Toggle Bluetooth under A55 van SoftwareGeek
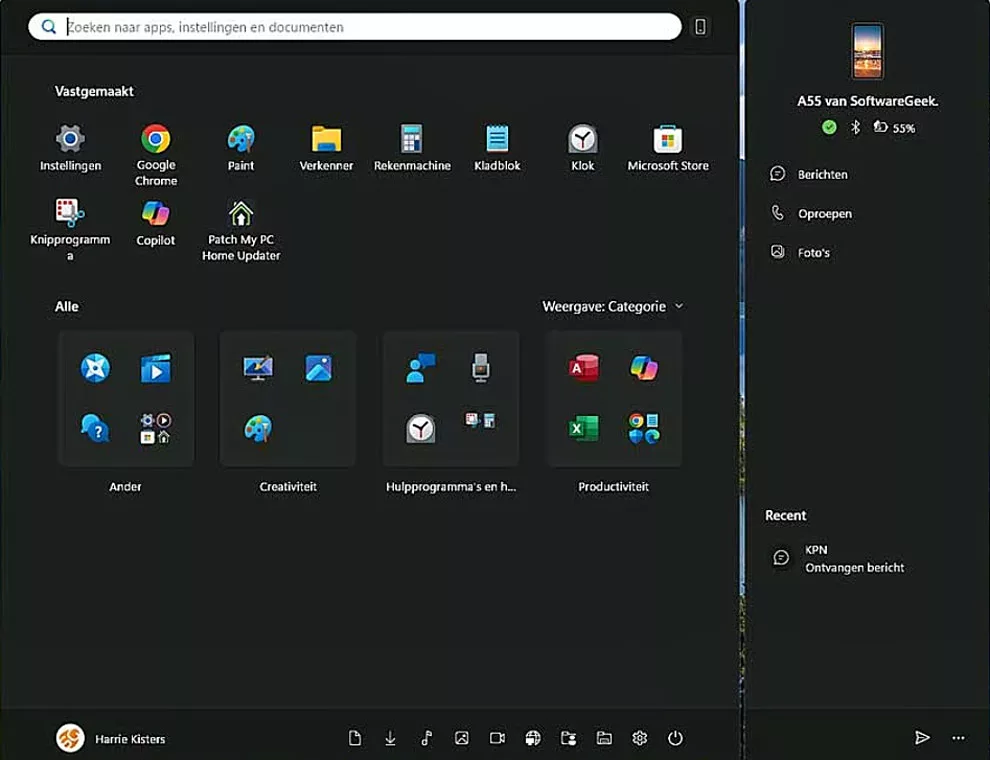The image size is (990, 760). 857,127
